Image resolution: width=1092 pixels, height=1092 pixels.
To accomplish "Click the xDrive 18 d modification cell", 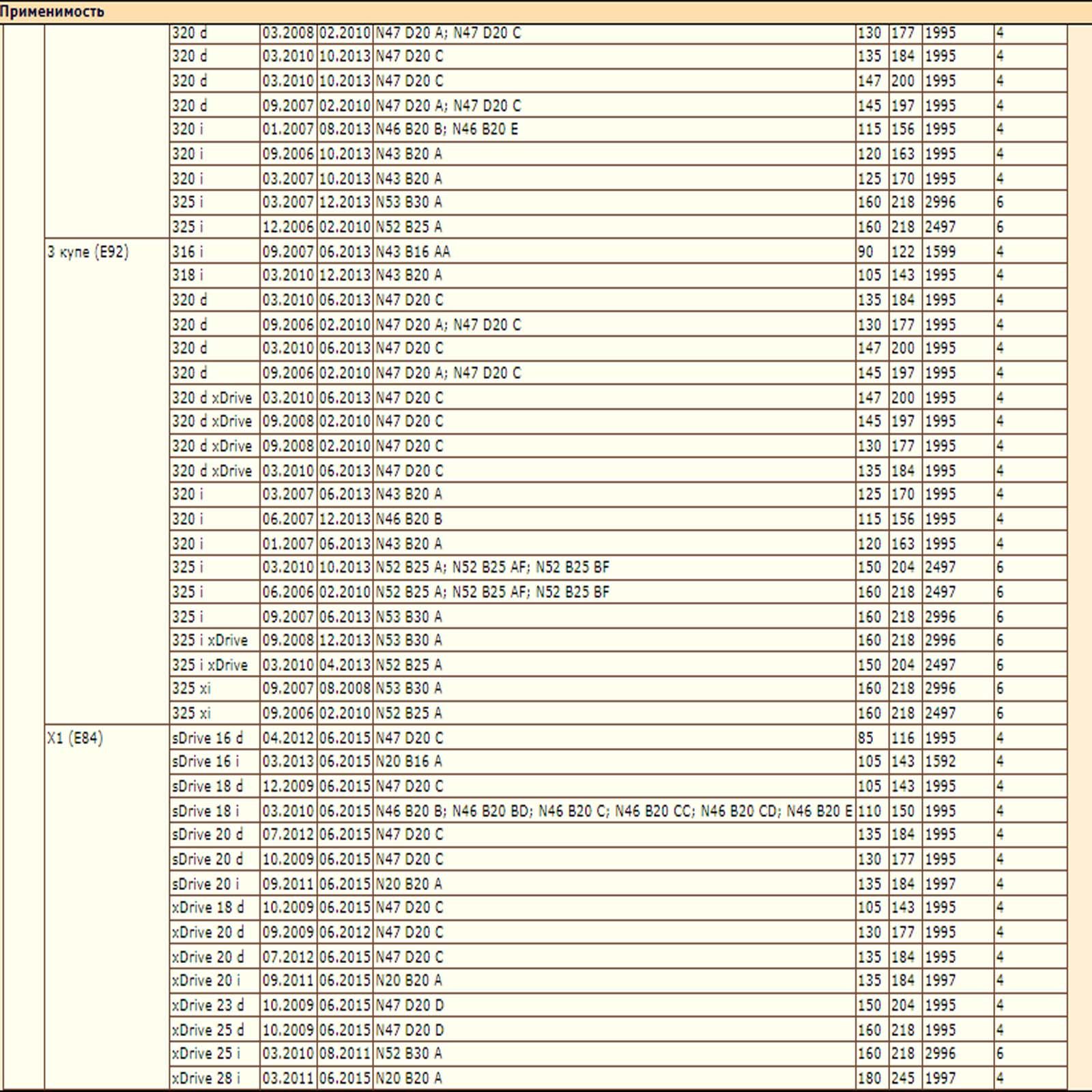I will (x=207, y=907).
